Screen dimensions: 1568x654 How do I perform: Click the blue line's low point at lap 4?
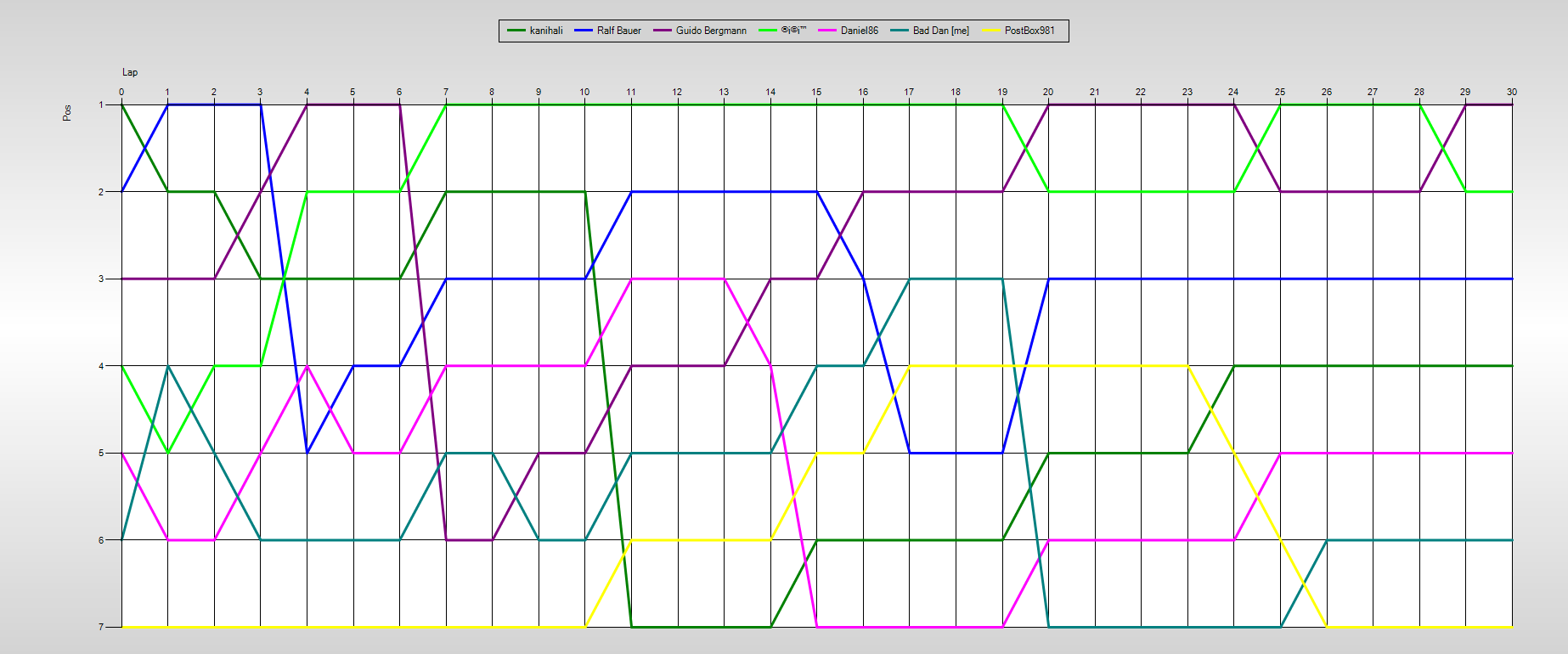pos(307,453)
